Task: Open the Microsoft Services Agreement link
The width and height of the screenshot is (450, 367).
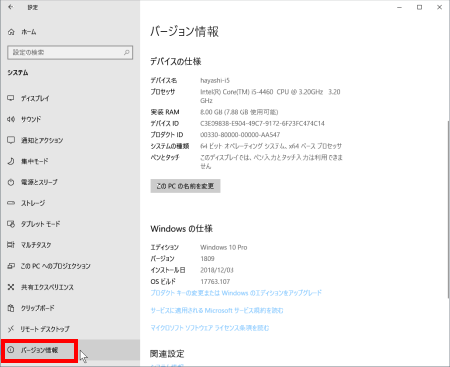Action: 217,311
